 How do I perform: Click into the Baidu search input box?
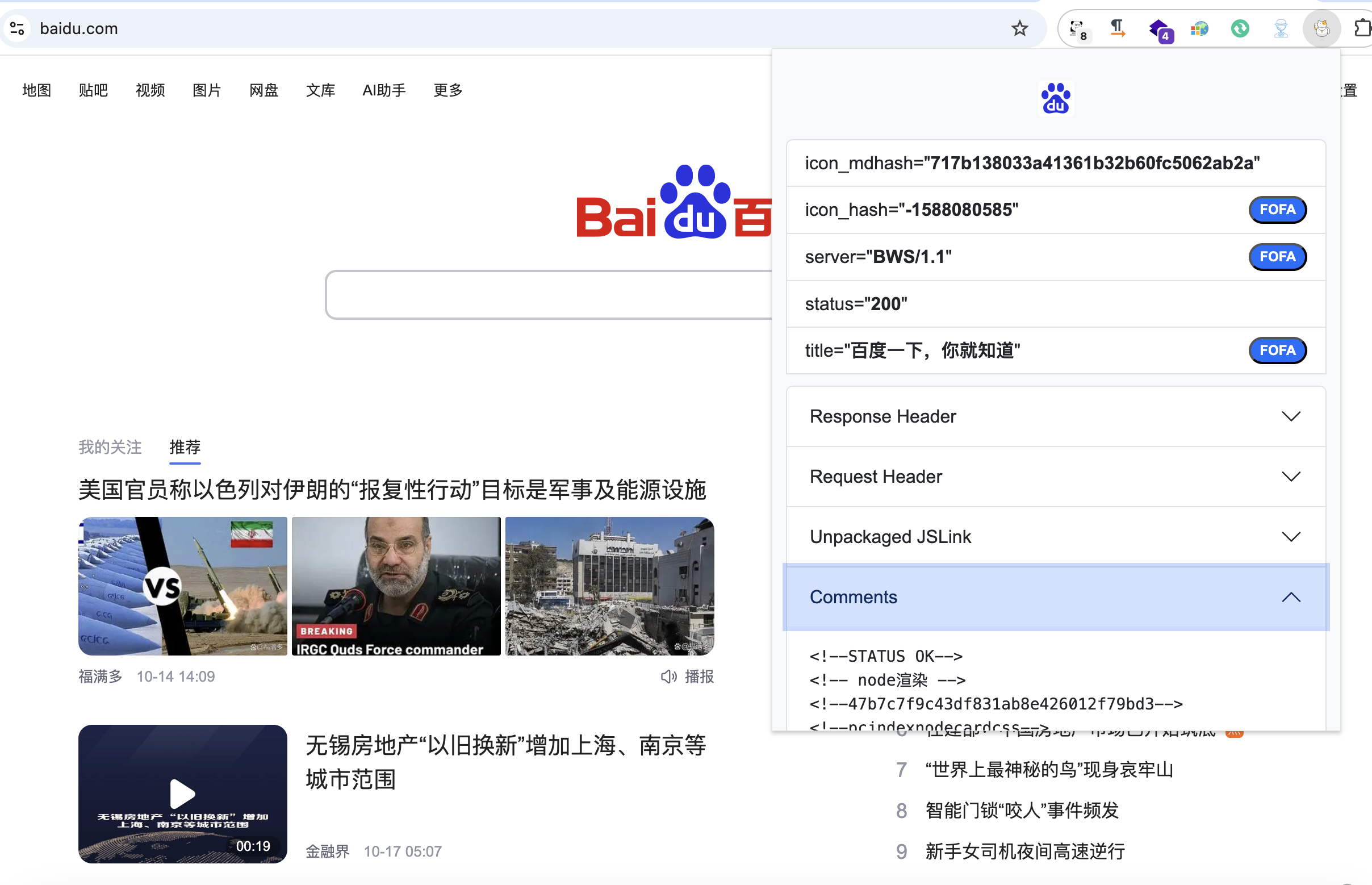pos(546,295)
